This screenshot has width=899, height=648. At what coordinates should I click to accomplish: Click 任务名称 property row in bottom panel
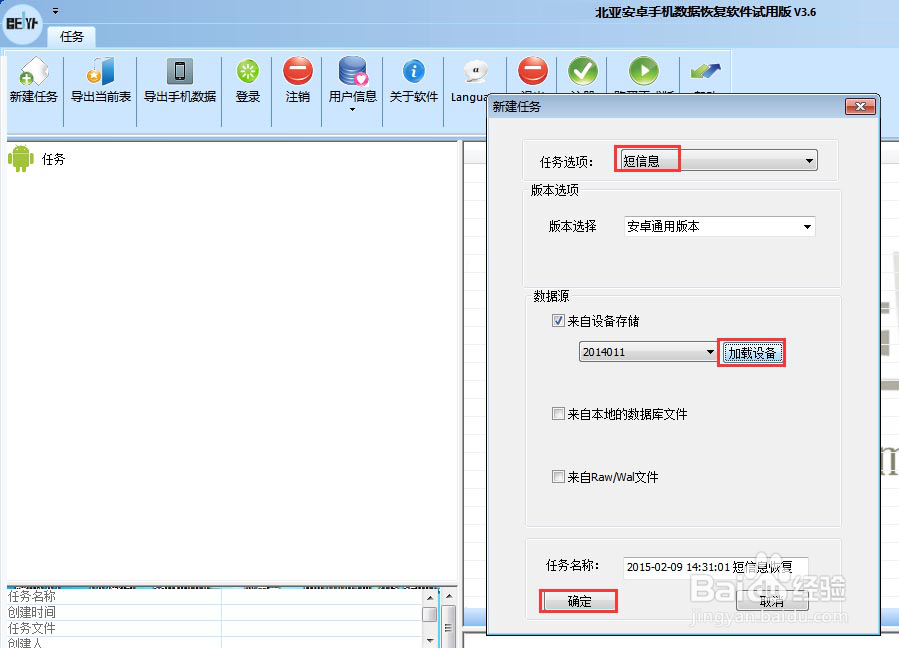214,596
